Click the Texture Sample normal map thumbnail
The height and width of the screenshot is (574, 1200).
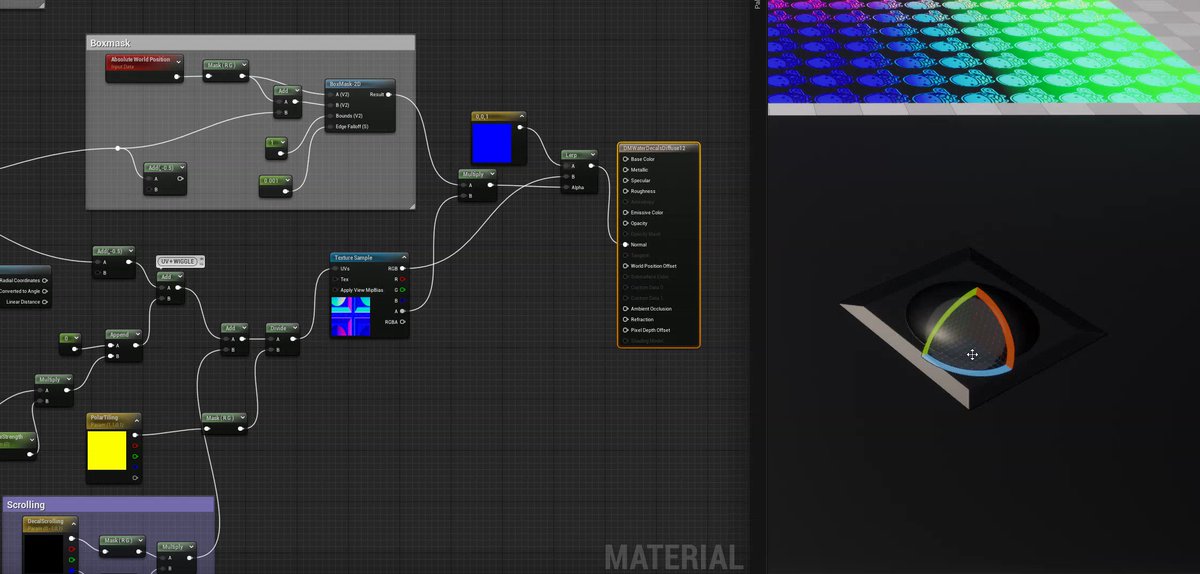pos(350,316)
